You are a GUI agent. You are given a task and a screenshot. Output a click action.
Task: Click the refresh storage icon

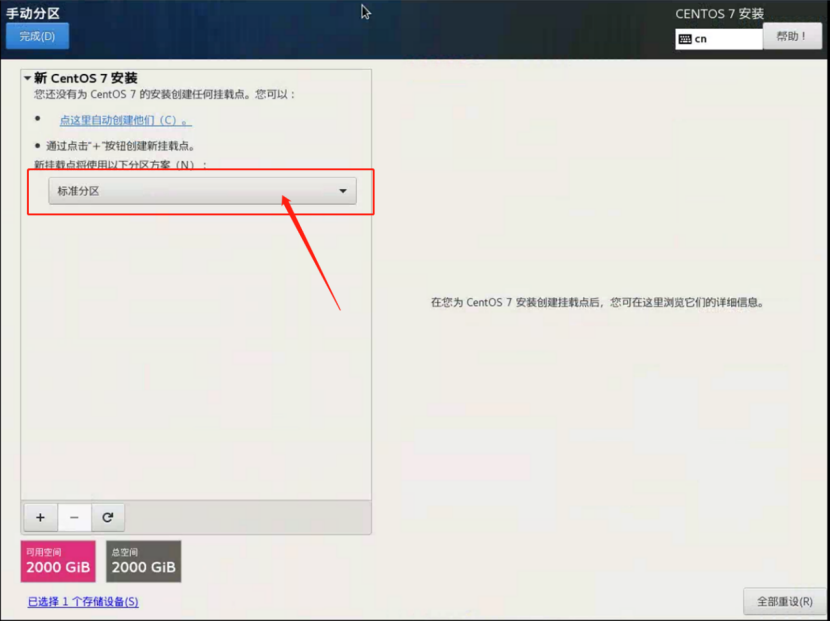click(108, 517)
